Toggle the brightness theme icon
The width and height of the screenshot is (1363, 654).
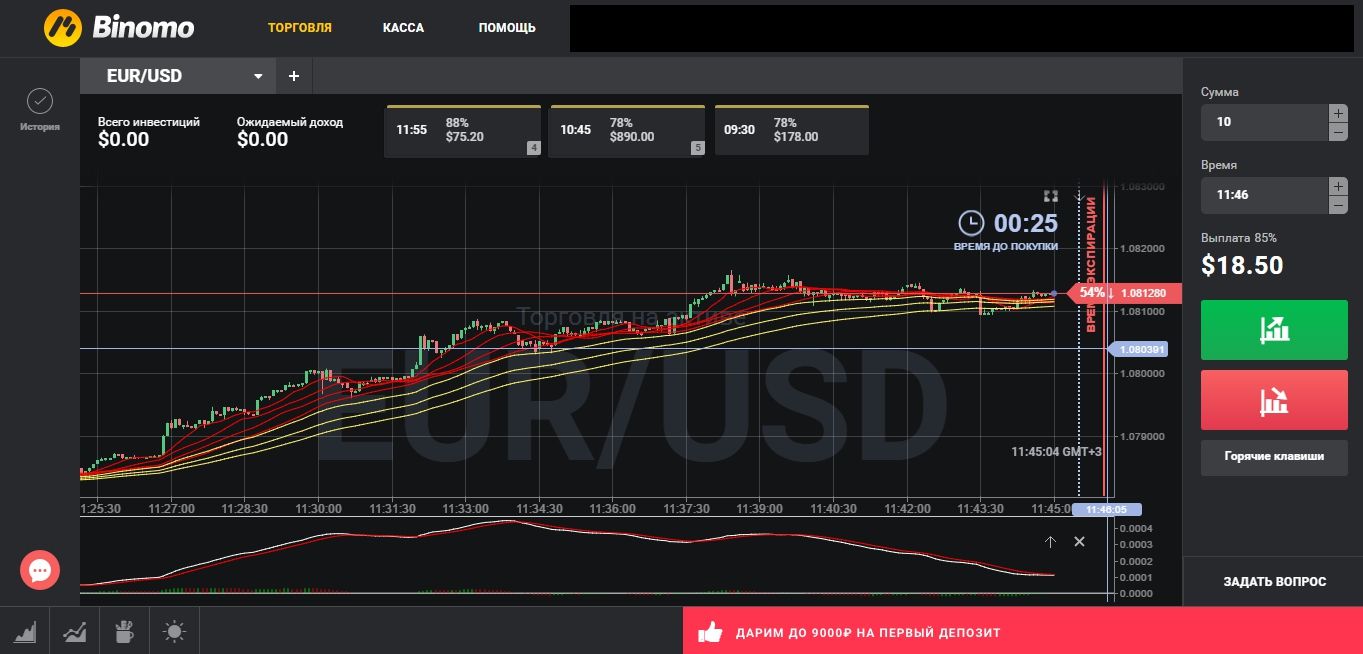pyautogui.click(x=175, y=631)
